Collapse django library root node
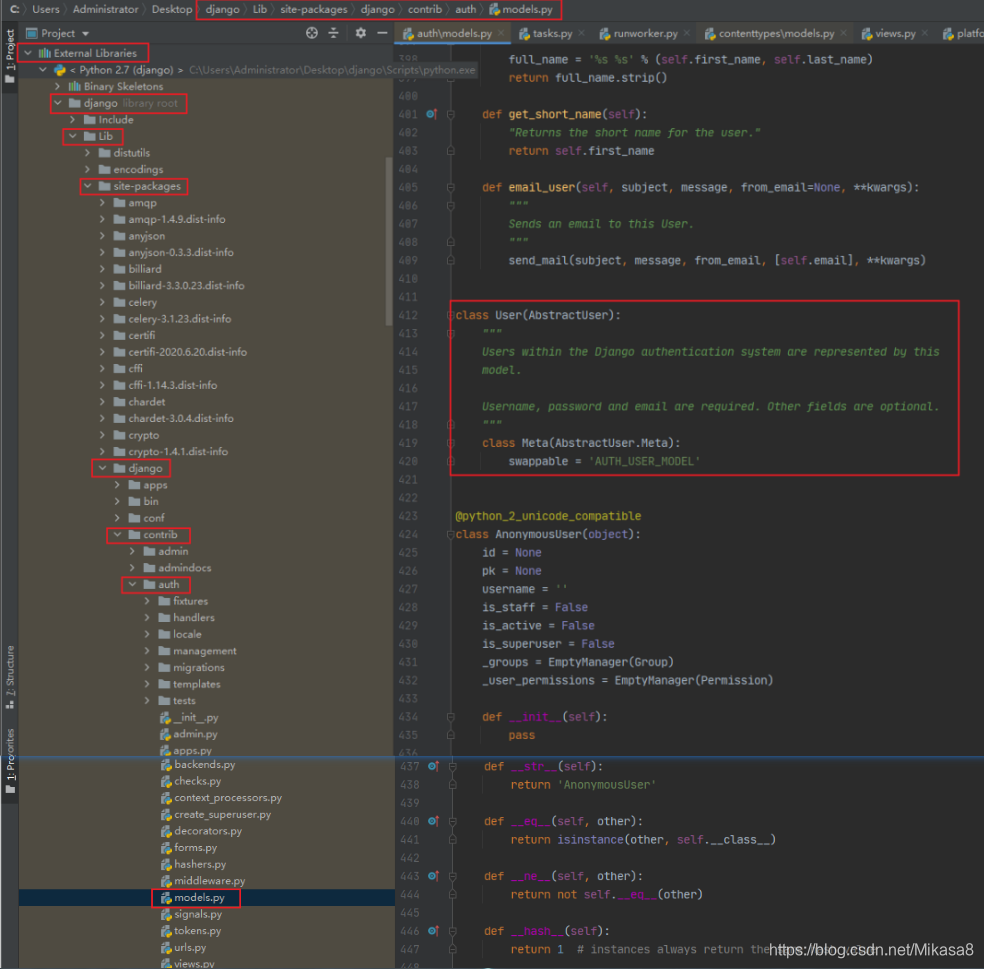Image resolution: width=984 pixels, height=969 pixels. [58, 103]
